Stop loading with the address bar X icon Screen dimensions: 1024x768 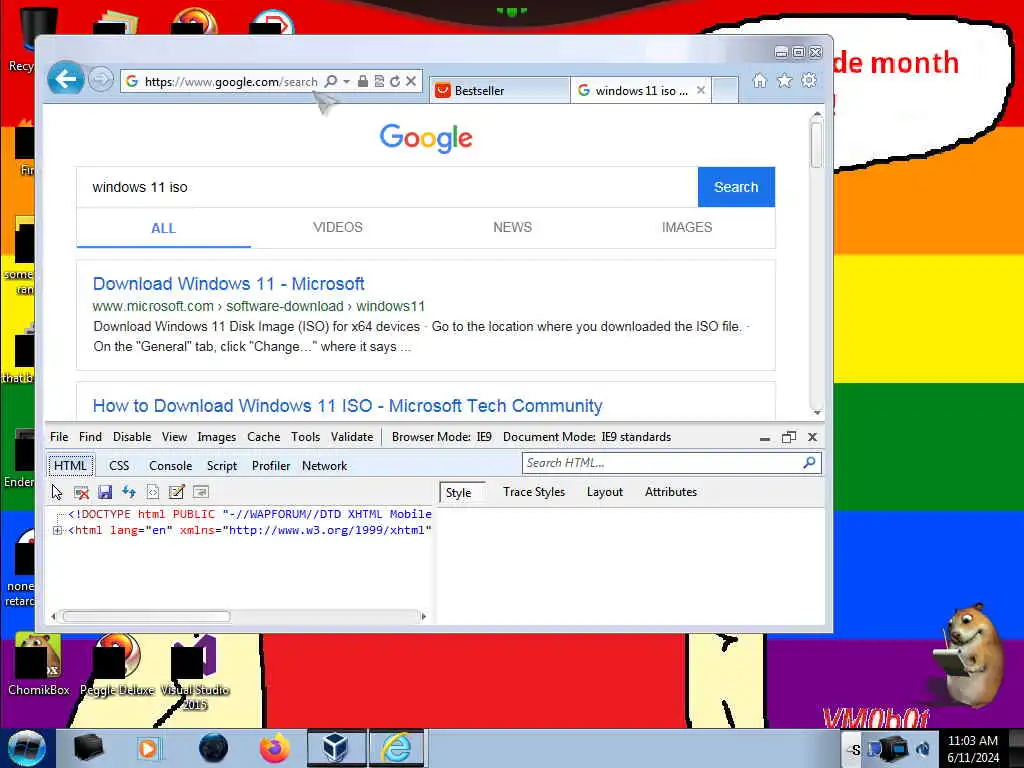[x=411, y=82]
